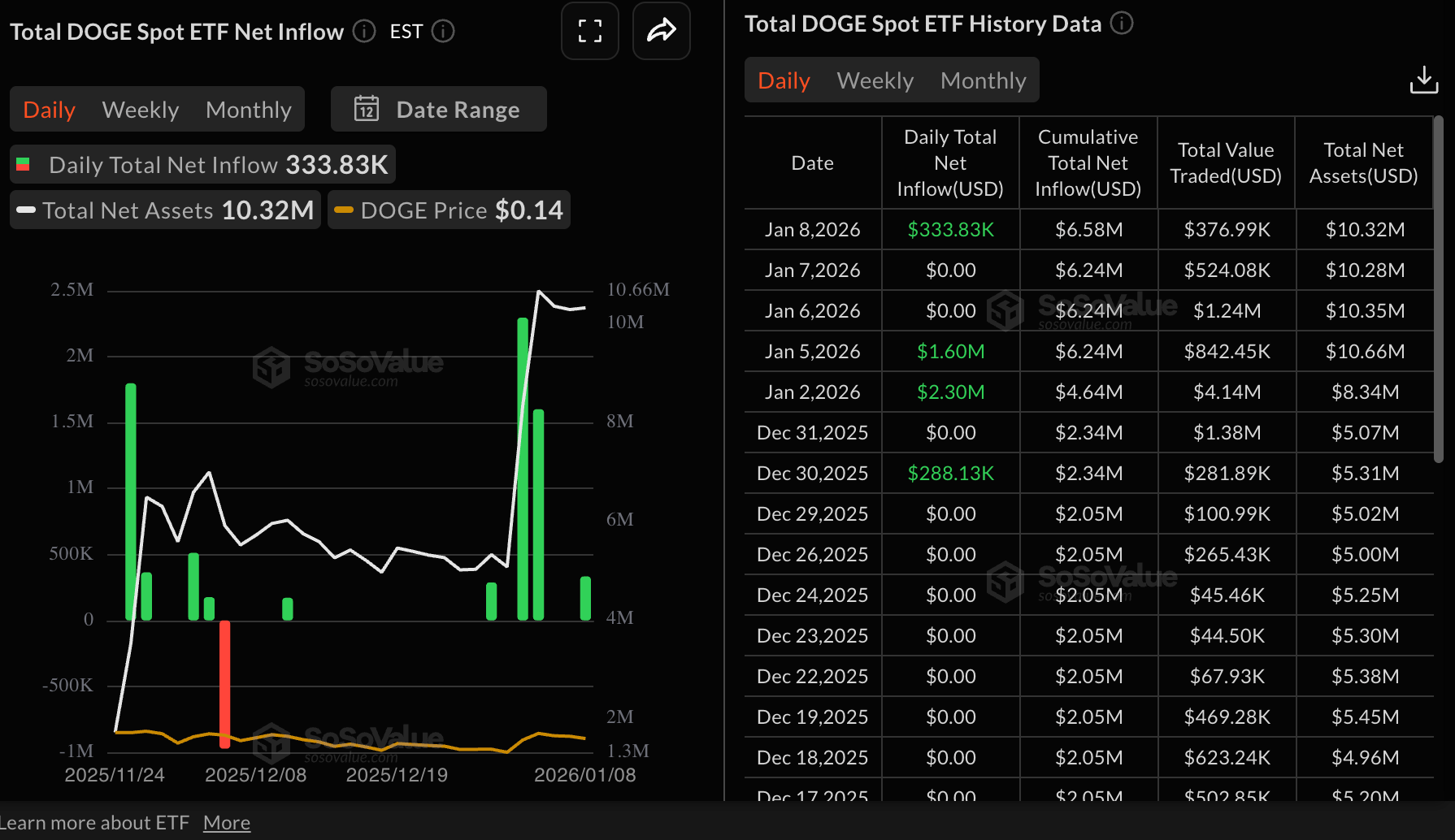Download the DOGE ETF history data
Image resolution: width=1455 pixels, height=840 pixels.
coord(1424,80)
